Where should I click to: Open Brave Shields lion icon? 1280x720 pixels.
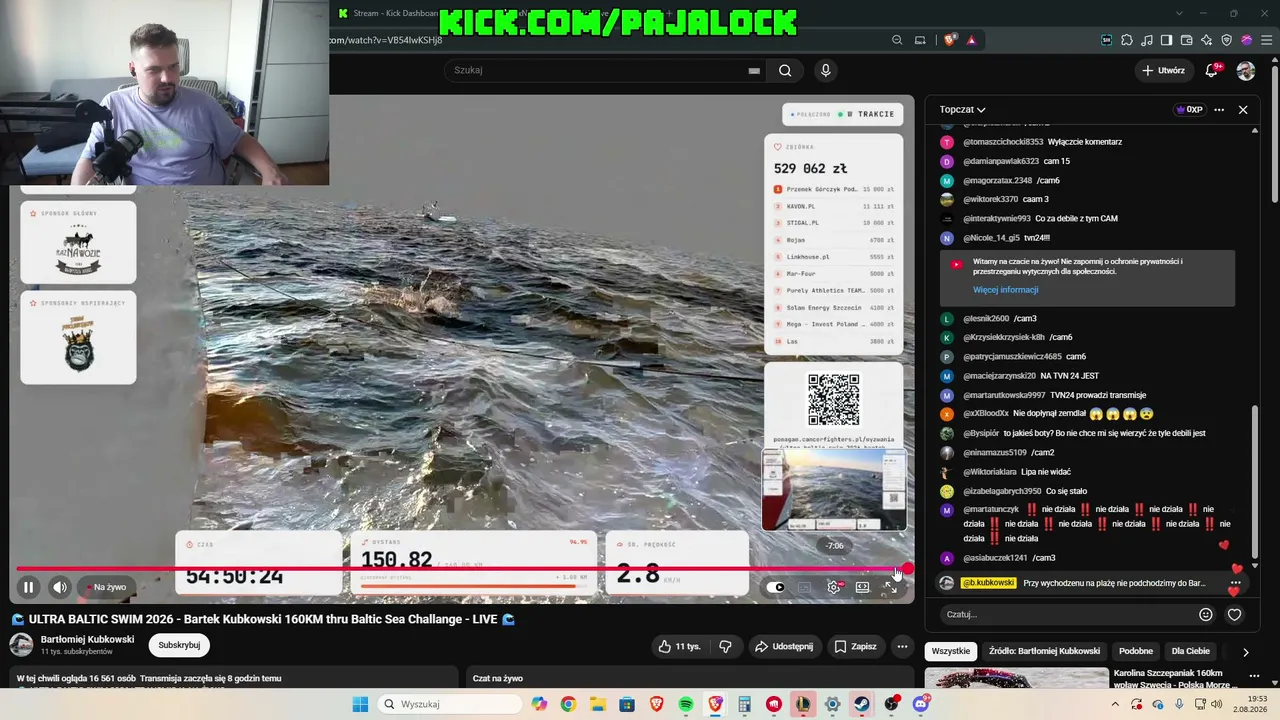[x=950, y=40]
